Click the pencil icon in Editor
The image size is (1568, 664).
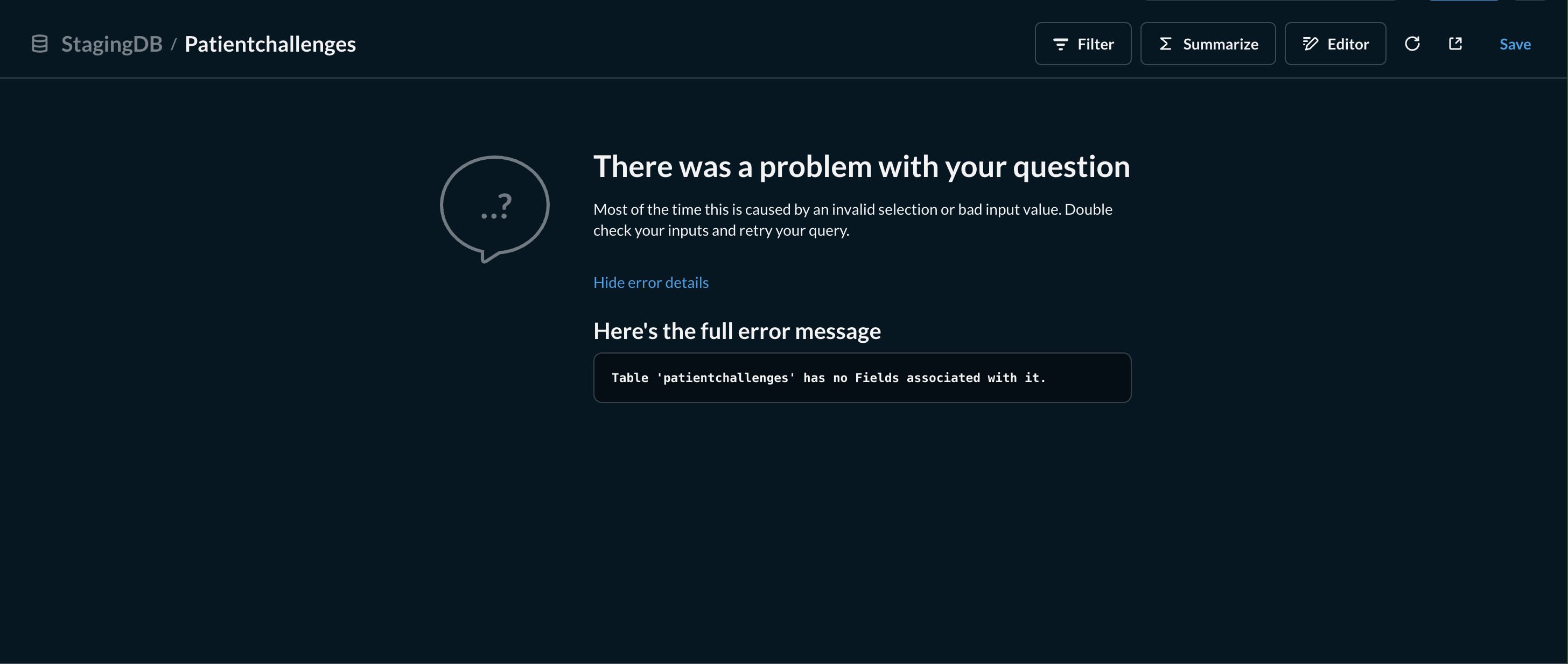coord(1310,44)
